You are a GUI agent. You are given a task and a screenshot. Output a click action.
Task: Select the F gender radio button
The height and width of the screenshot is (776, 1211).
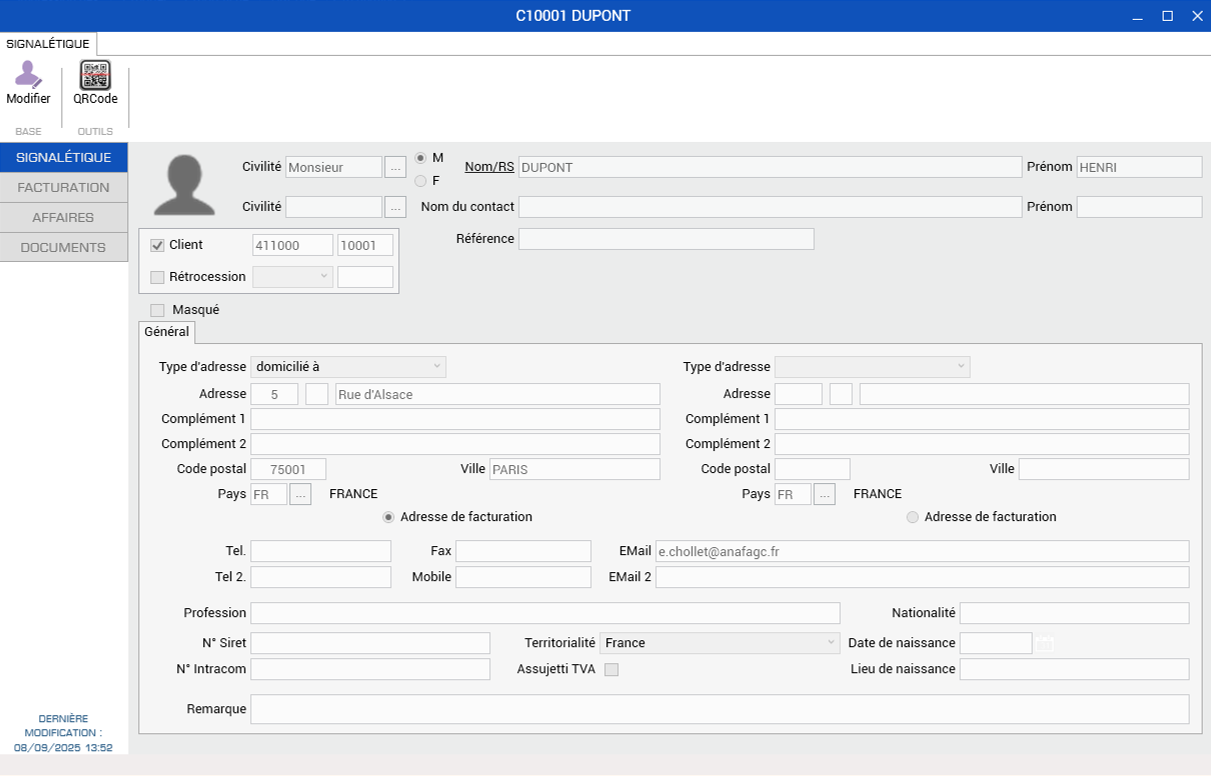(x=421, y=181)
